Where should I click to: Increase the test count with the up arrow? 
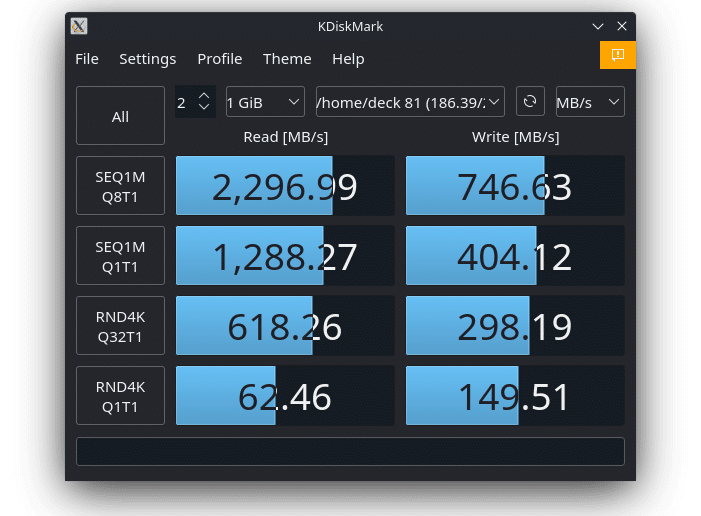(204, 96)
